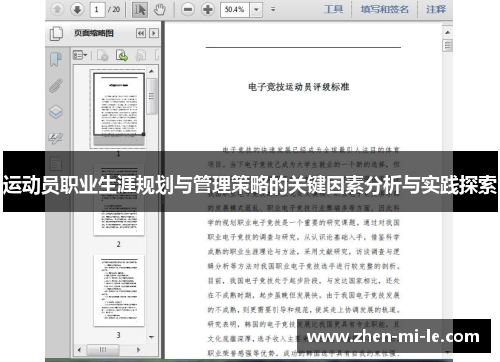Open the attachments paperclip icon
500x362 pixels.
tap(56, 85)
